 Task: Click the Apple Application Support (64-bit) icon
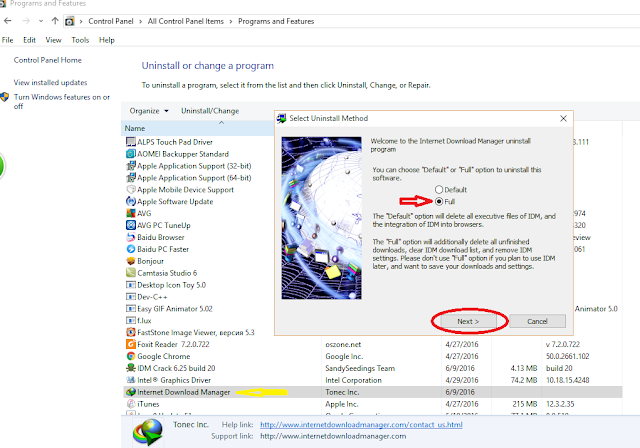pos(131,177)
